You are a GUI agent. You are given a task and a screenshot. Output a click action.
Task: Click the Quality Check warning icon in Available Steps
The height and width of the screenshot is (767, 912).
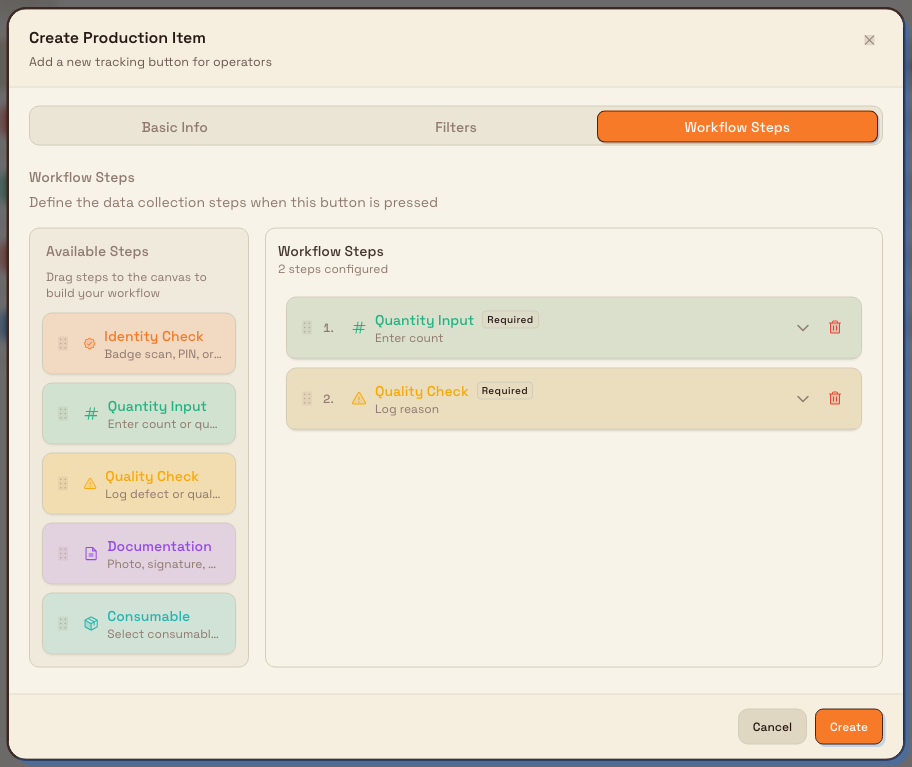click(90, 483)
